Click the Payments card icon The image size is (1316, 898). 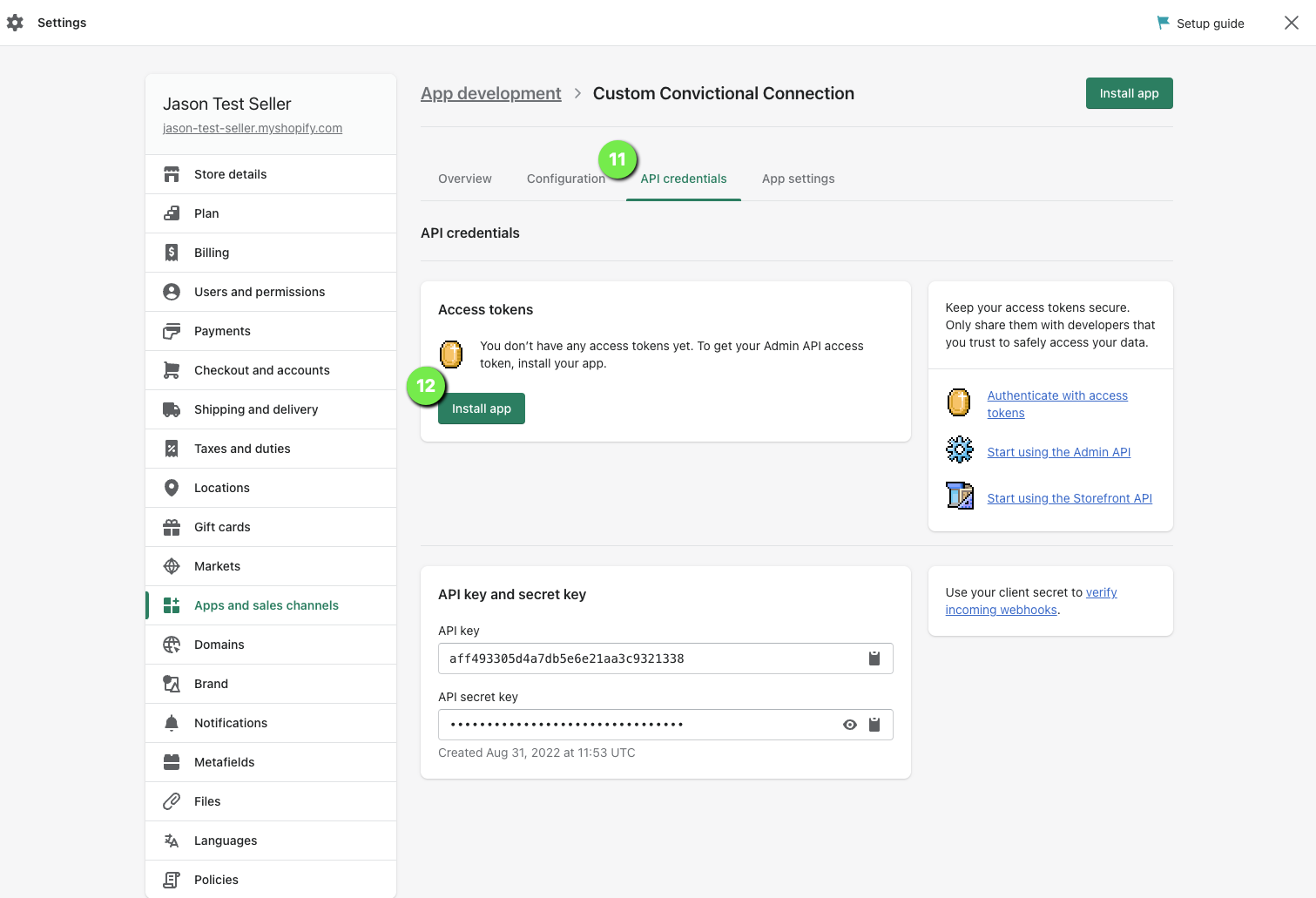[172, 331]
